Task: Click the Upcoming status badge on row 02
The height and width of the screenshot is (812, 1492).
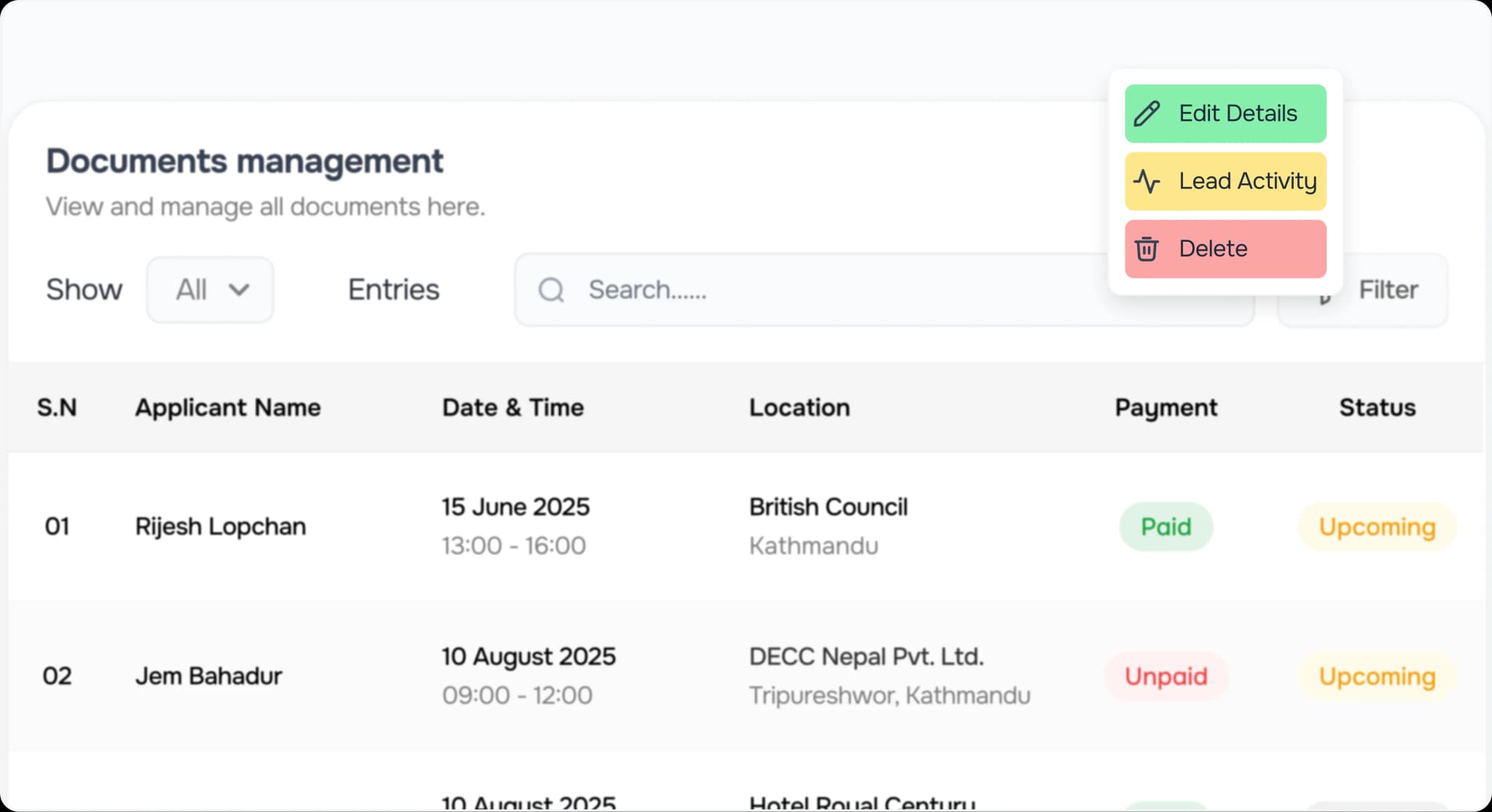Action: pos(1376,676)
